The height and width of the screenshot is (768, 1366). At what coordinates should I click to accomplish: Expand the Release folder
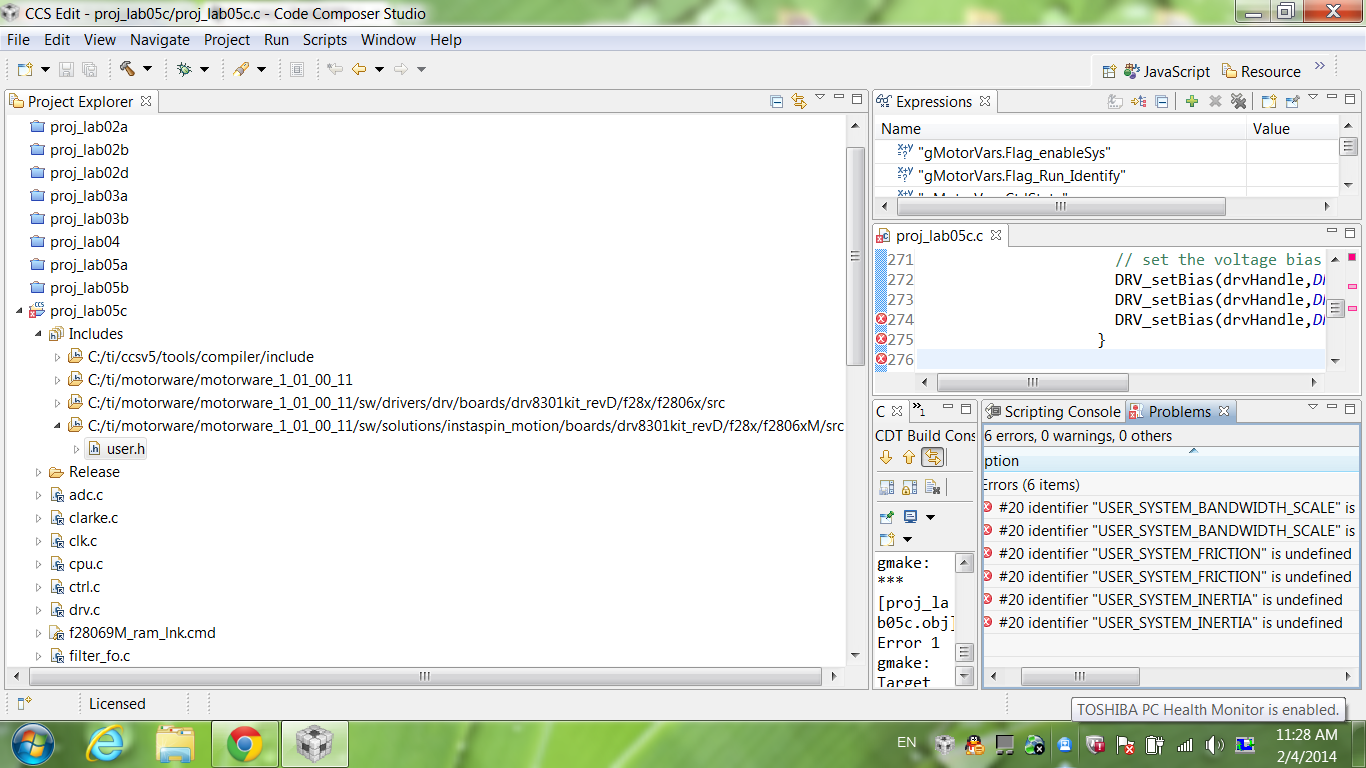tap(38, 472)
